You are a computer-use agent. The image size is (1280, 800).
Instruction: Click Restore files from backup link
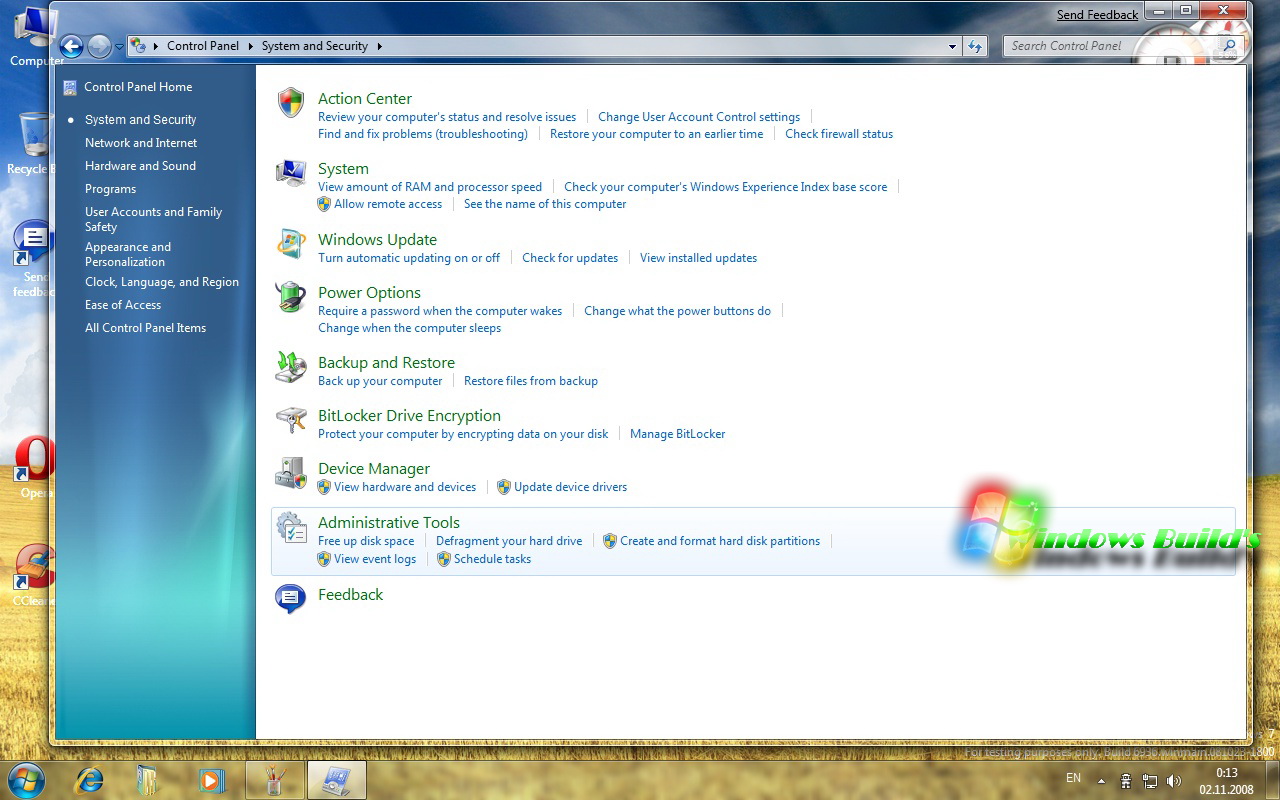pos(531,381)
